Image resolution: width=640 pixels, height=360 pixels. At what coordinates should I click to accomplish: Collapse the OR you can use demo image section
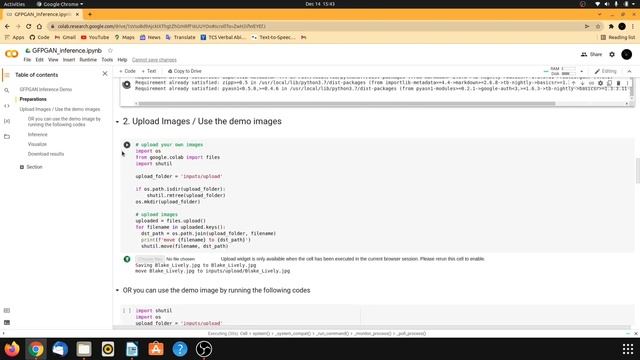click(x=117, y=290)
